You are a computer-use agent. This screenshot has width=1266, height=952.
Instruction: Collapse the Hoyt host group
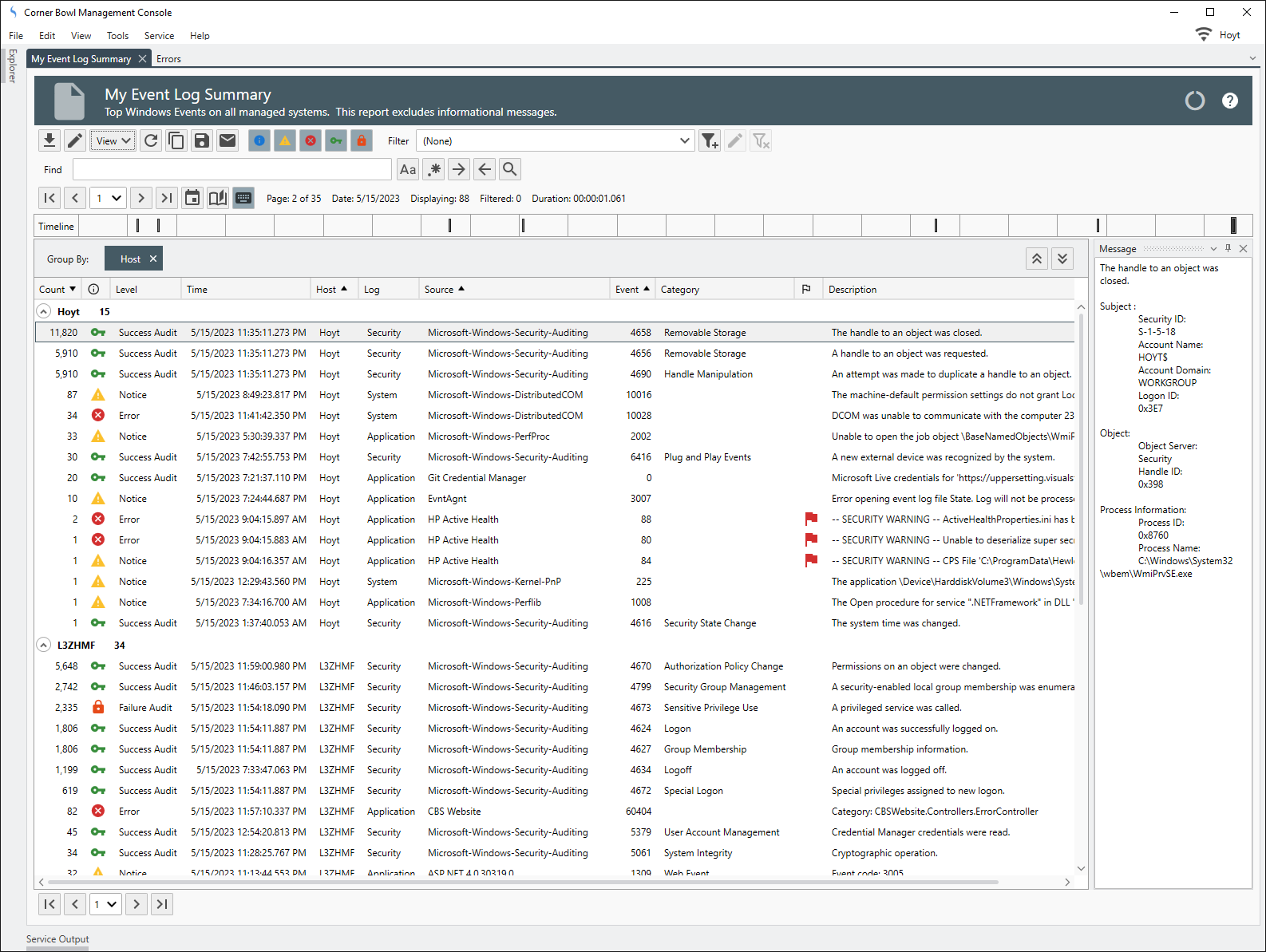click(44, 311)
